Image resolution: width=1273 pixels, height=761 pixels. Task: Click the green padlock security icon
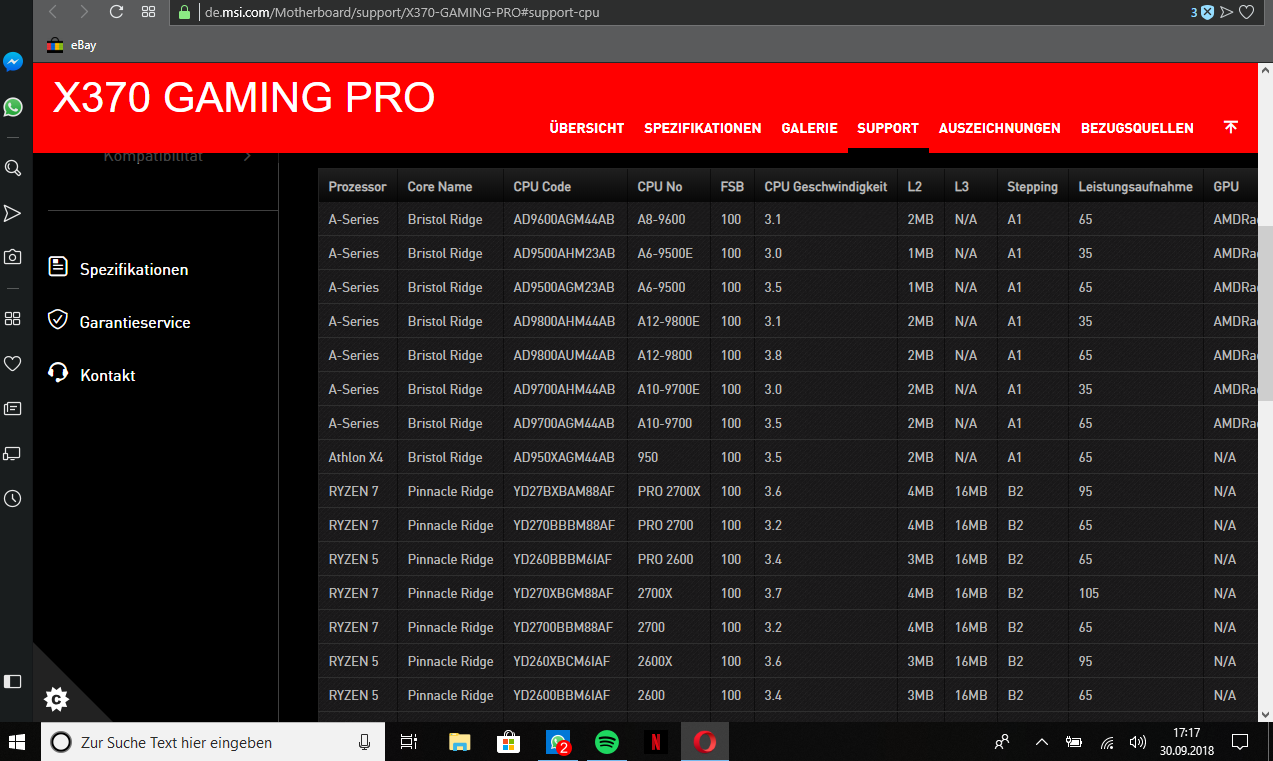click(x=184, y=13)
